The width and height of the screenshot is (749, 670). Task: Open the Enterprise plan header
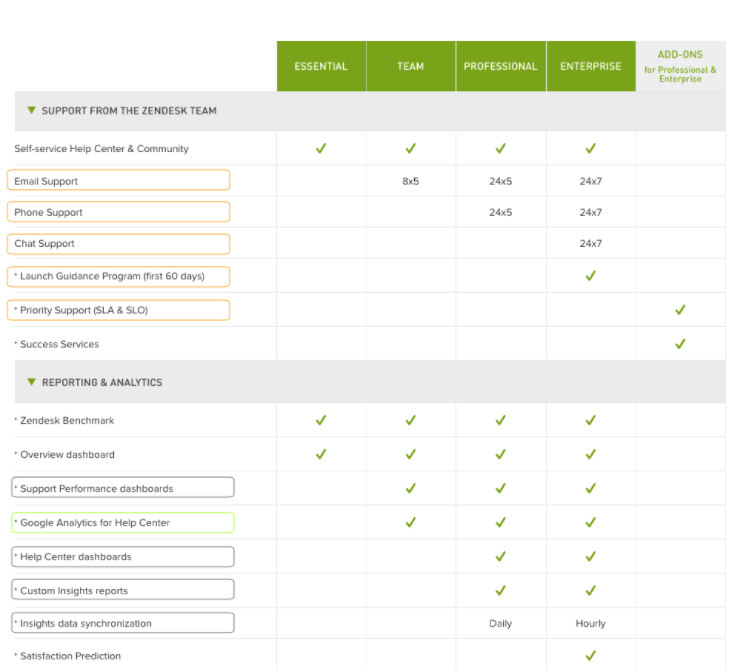[x=591, y=66]
